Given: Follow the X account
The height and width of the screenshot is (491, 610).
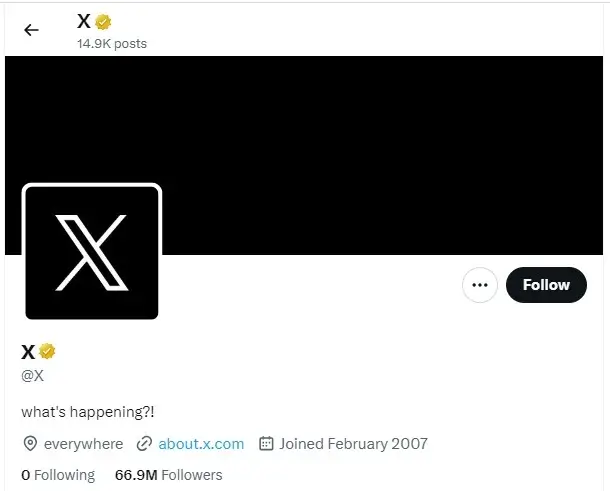Looking at the screenshot, I should tap(546, 285).
